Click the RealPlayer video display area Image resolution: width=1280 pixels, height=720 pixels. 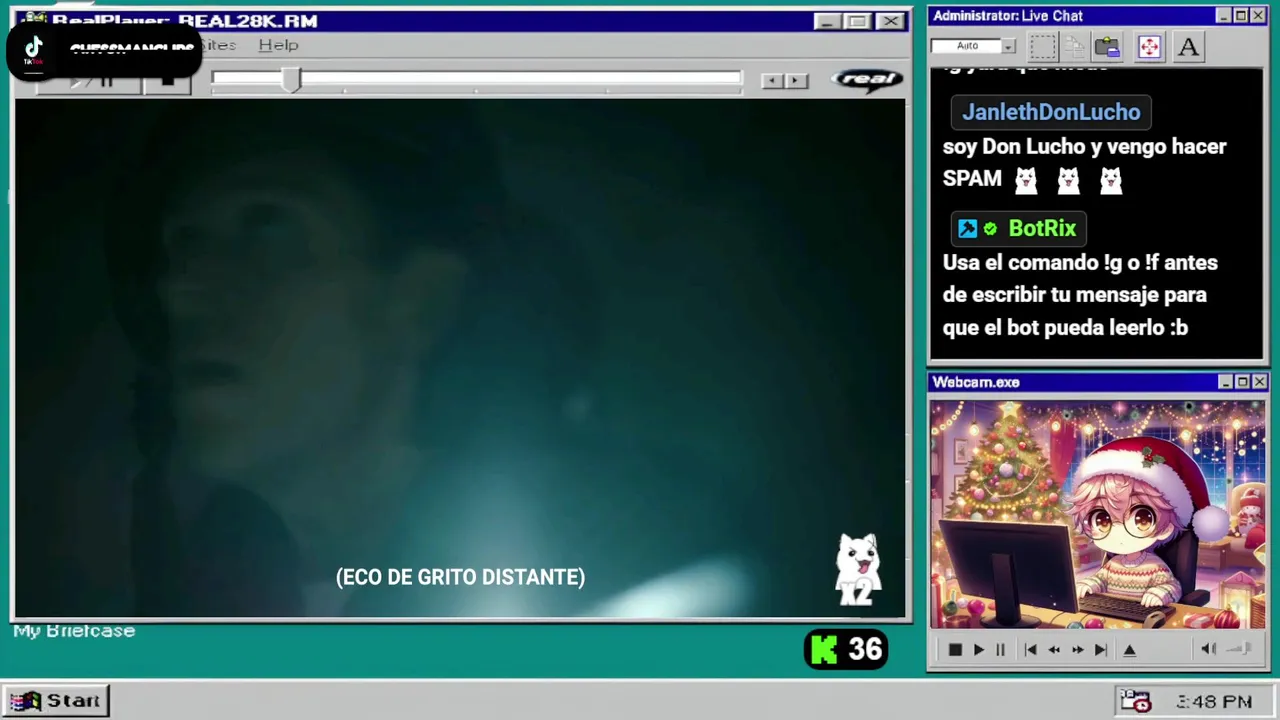coord(460,358)
